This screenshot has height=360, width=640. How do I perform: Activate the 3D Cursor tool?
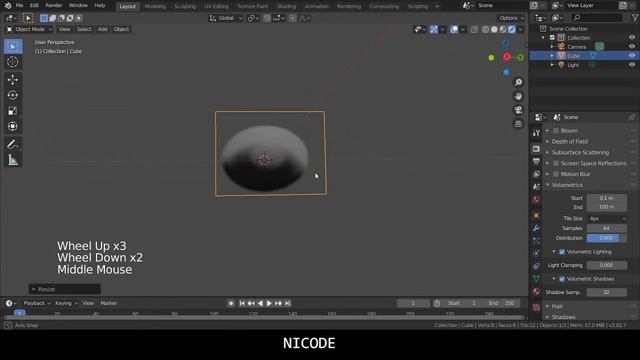click(x=13, y=62)
